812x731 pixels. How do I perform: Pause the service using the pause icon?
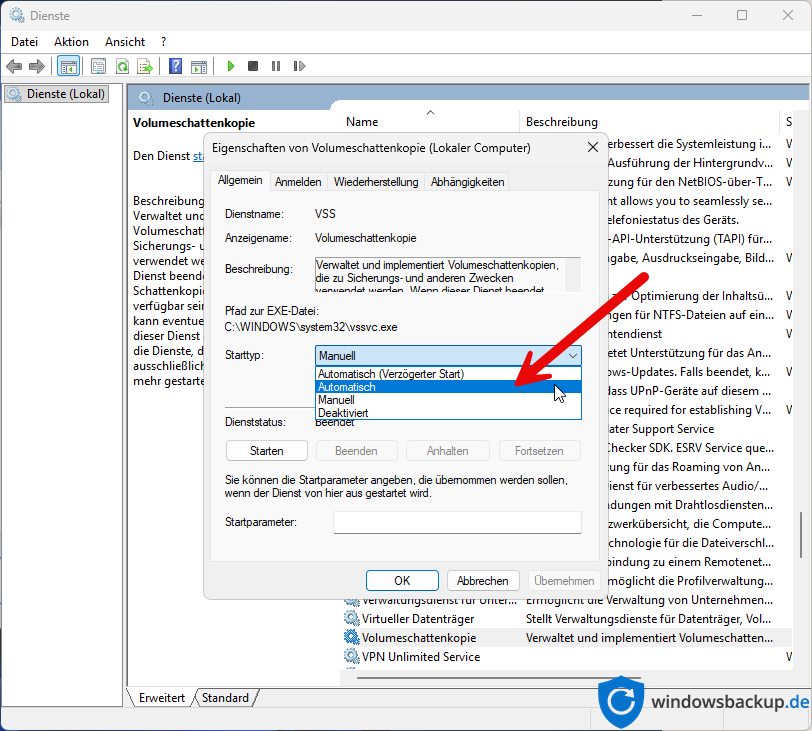(276, 66)
